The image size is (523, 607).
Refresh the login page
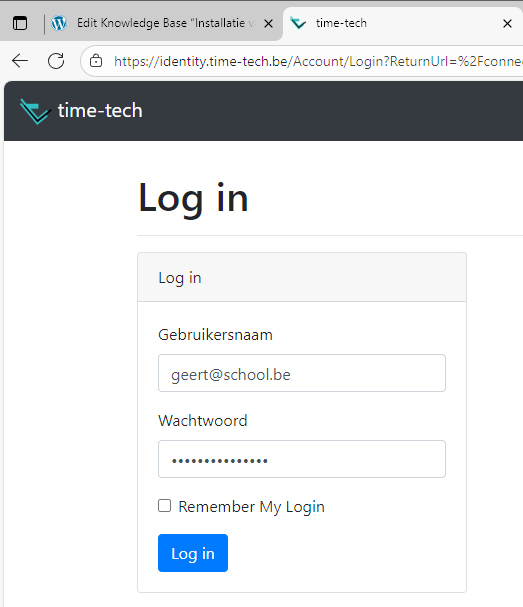coord(56,61)
